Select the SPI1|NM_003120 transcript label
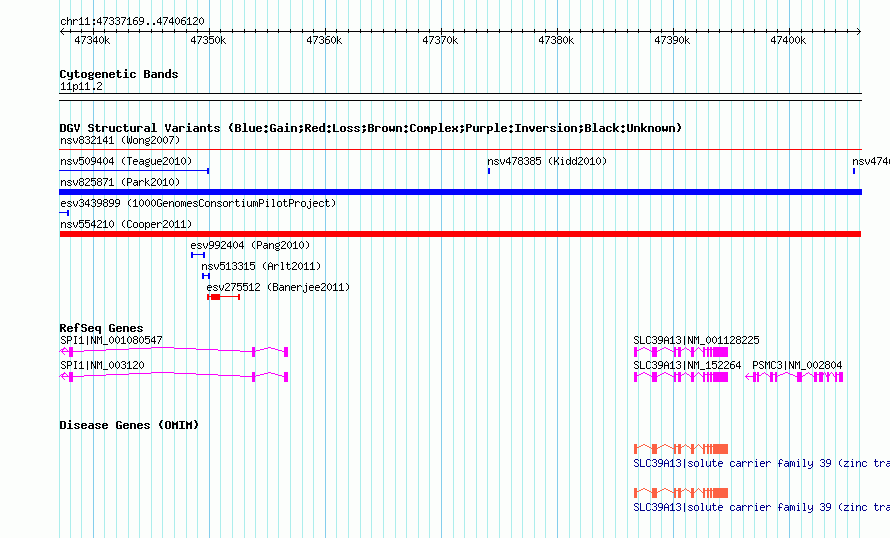 (102, 365)
